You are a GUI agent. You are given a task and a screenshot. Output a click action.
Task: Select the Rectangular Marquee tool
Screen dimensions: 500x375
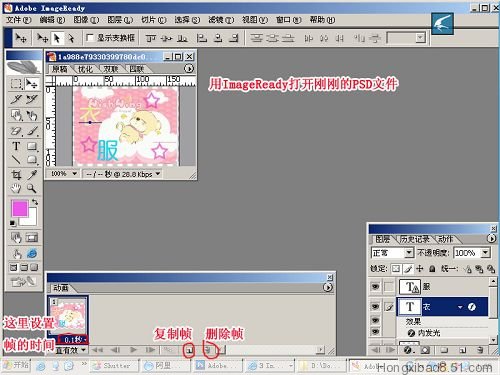click(16, 83)
